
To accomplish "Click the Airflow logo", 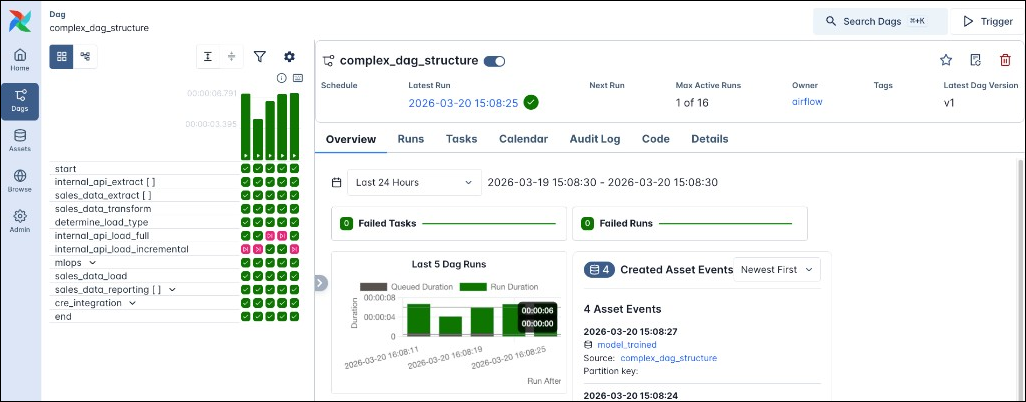I will point(20,21).
